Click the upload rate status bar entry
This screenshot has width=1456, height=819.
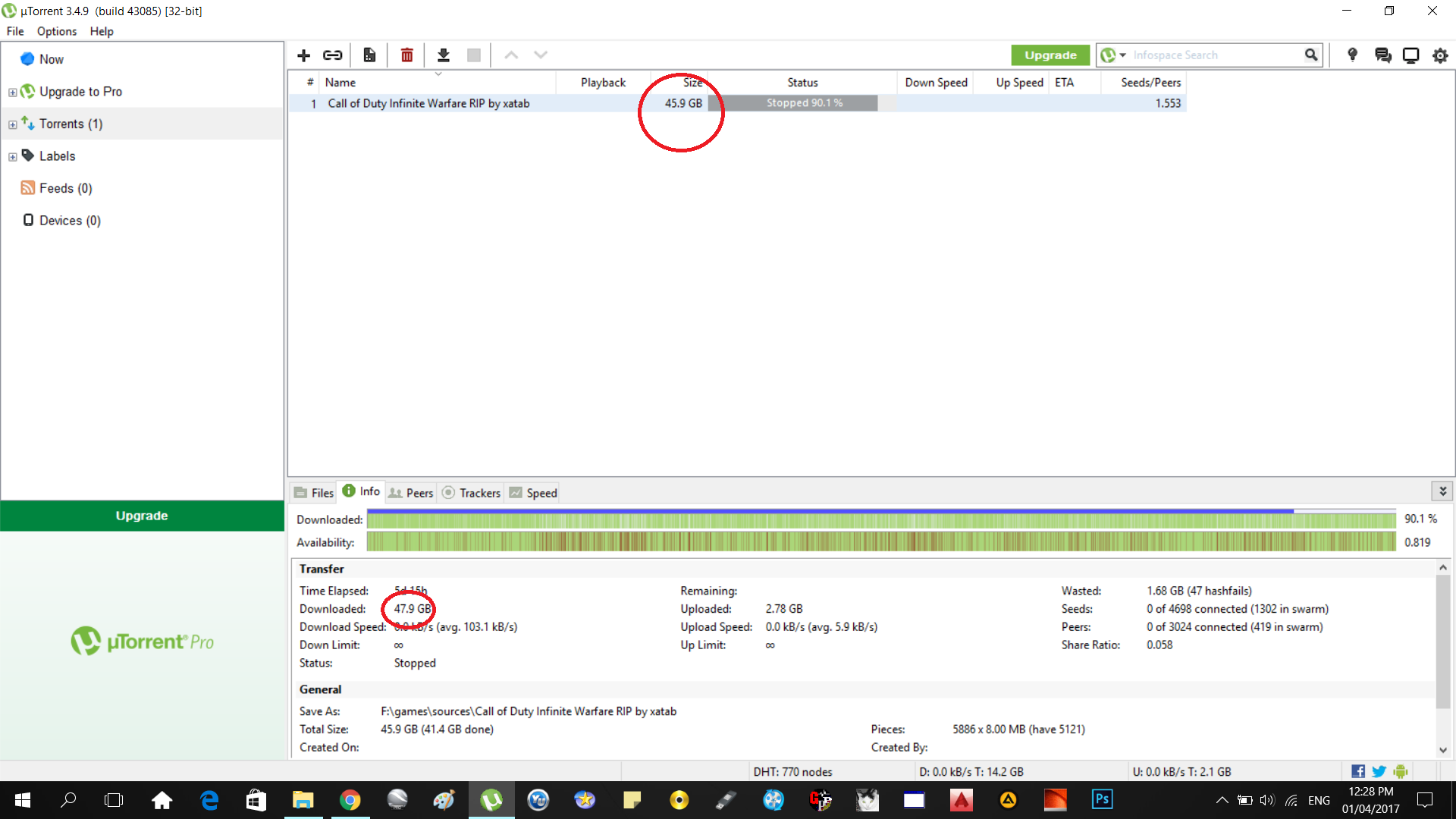pos(1181,771)
